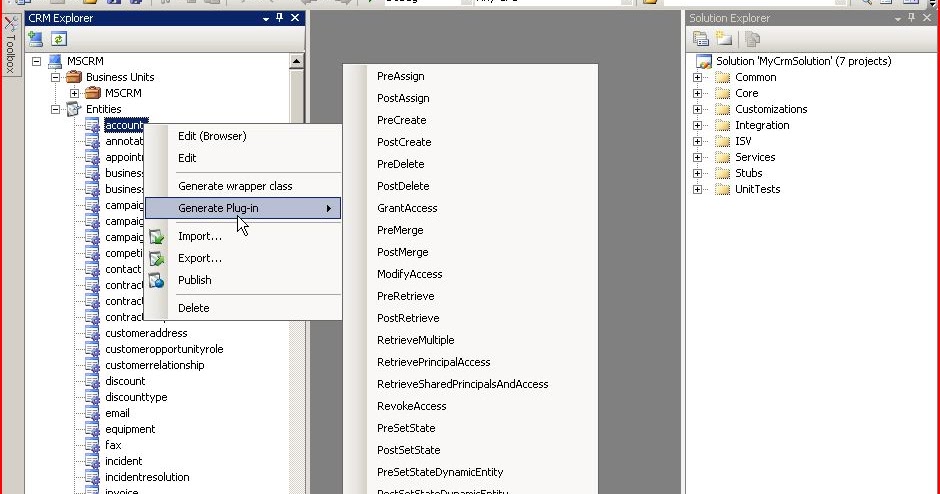Viewport: 940px width, 494px height.
Task: Select GrantAccess plug-in event
Action: pos(407,208)
